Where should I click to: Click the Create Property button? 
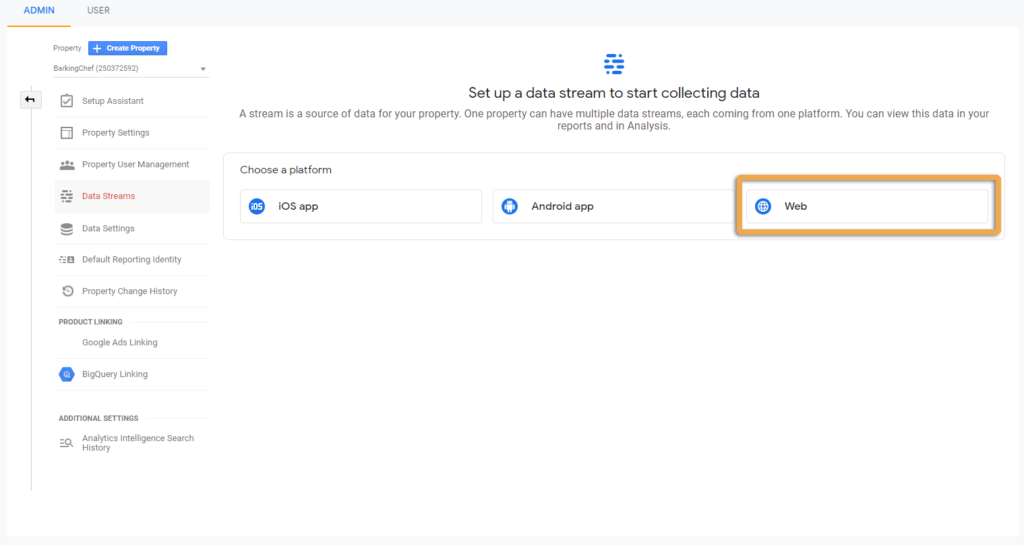point(127,48)
